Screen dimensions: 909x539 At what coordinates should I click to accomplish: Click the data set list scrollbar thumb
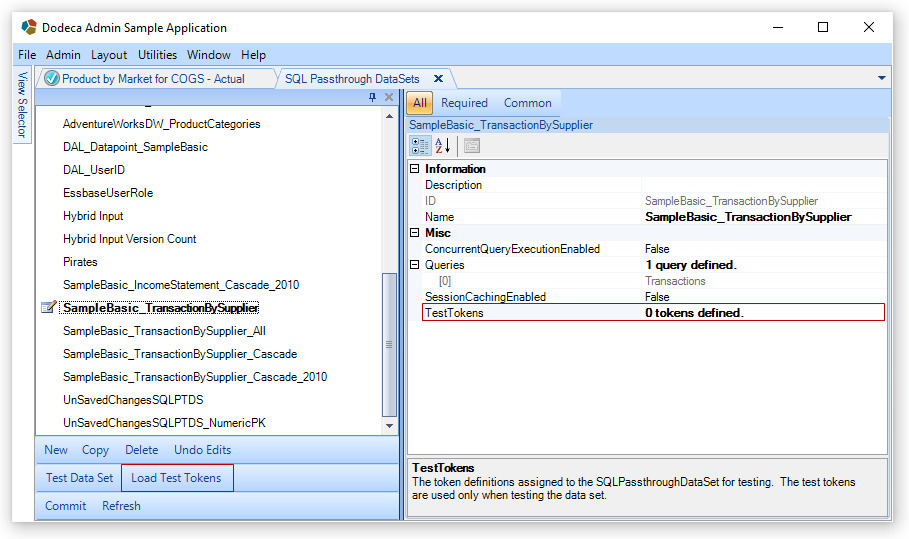390,344
